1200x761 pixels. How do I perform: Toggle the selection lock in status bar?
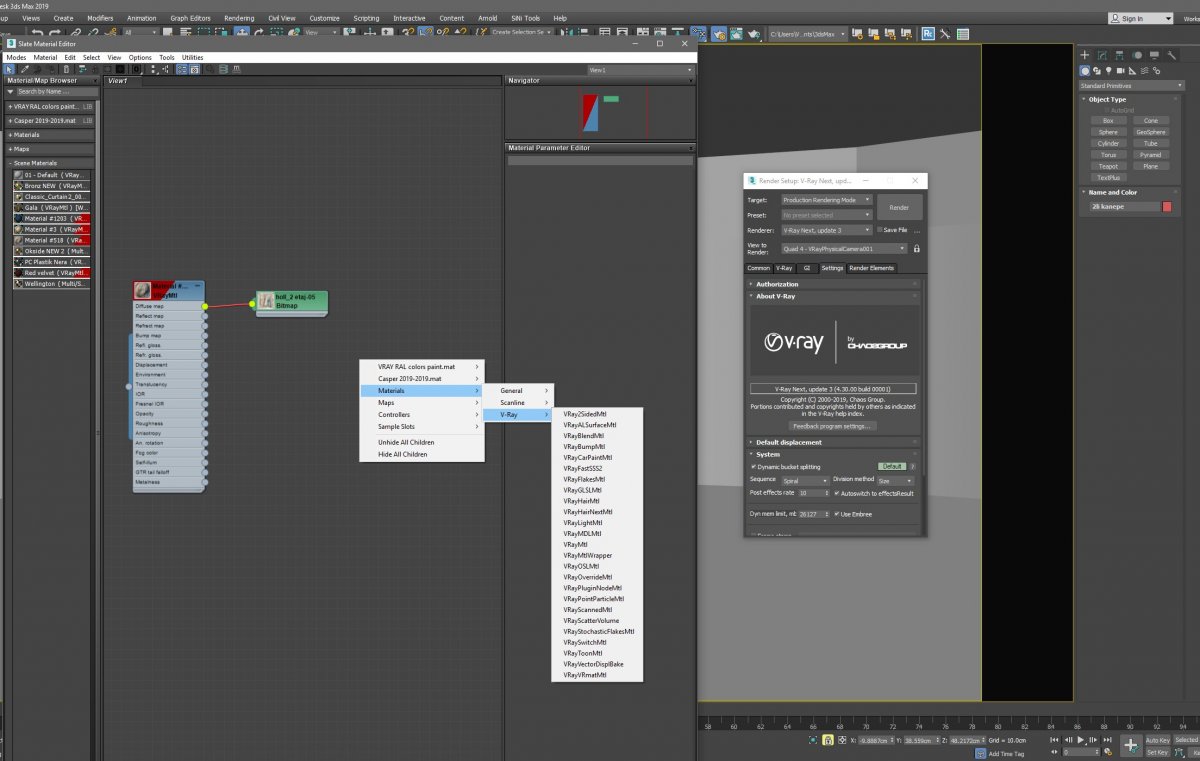(828, 740)
